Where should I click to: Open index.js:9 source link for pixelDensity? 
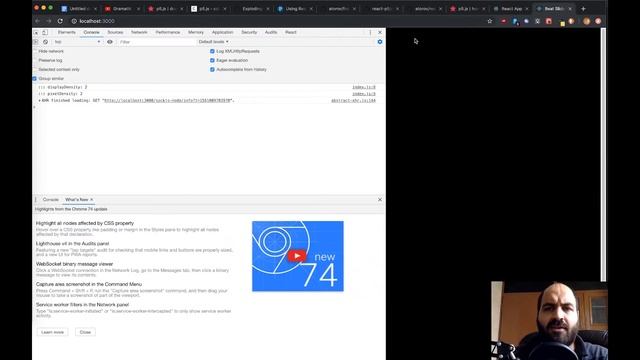[x=364, y=94]
